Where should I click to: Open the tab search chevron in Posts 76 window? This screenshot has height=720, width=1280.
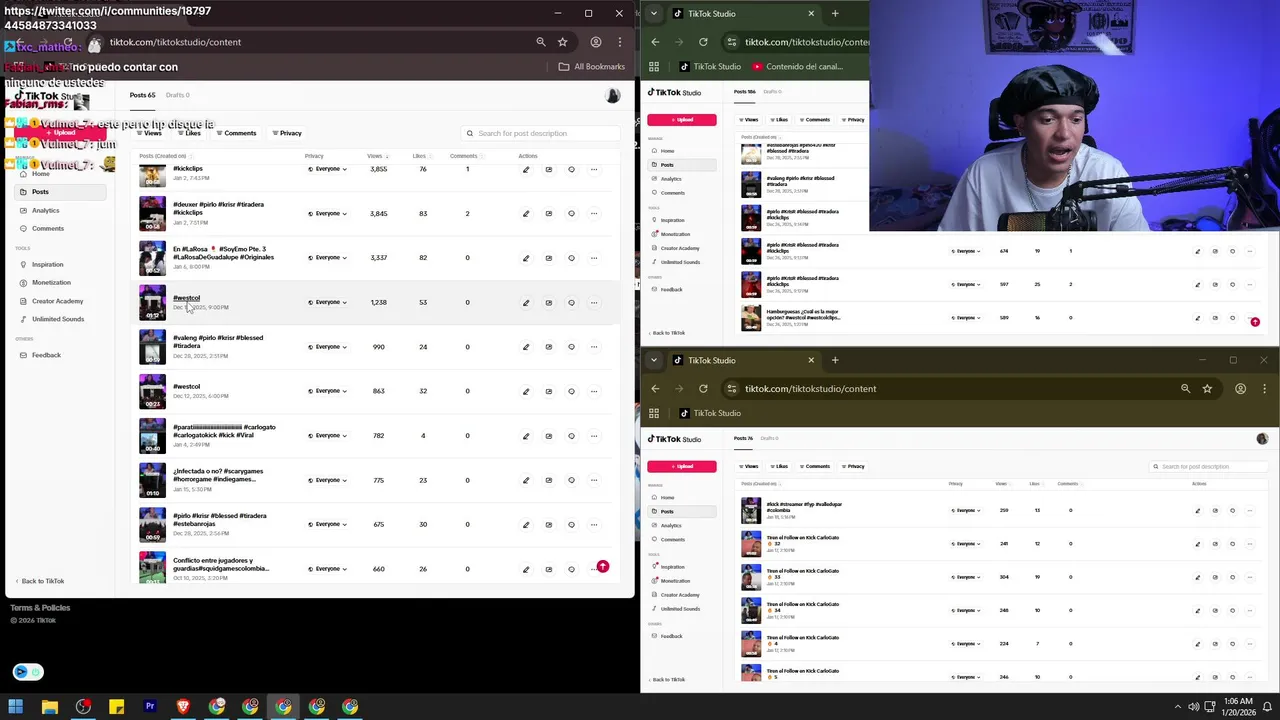click(654, 360)
